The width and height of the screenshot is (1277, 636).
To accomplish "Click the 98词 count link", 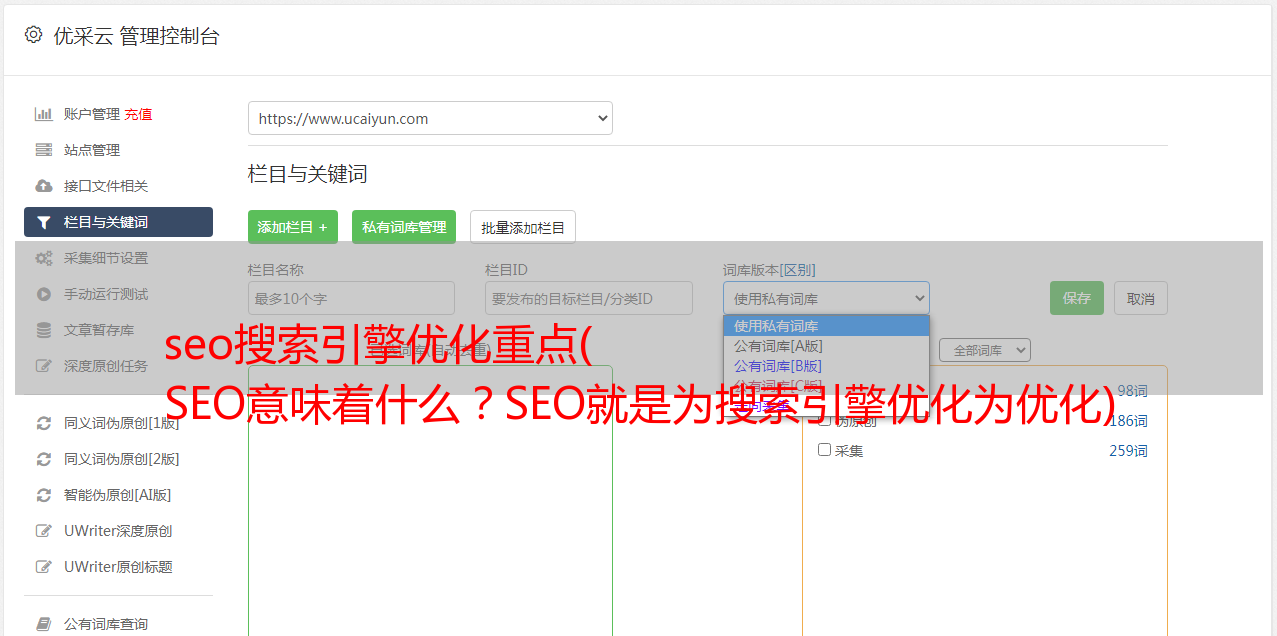I will [x=1132, y=391].
